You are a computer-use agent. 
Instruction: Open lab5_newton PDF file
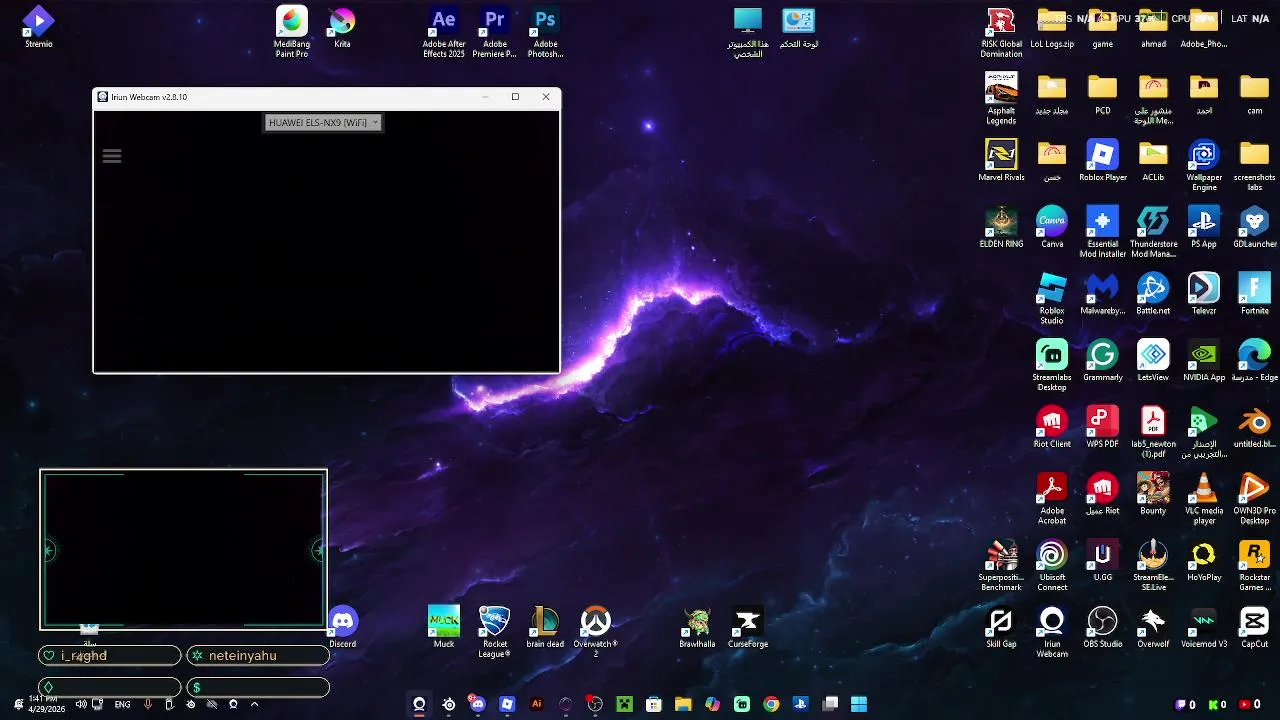pos(1153,432)
